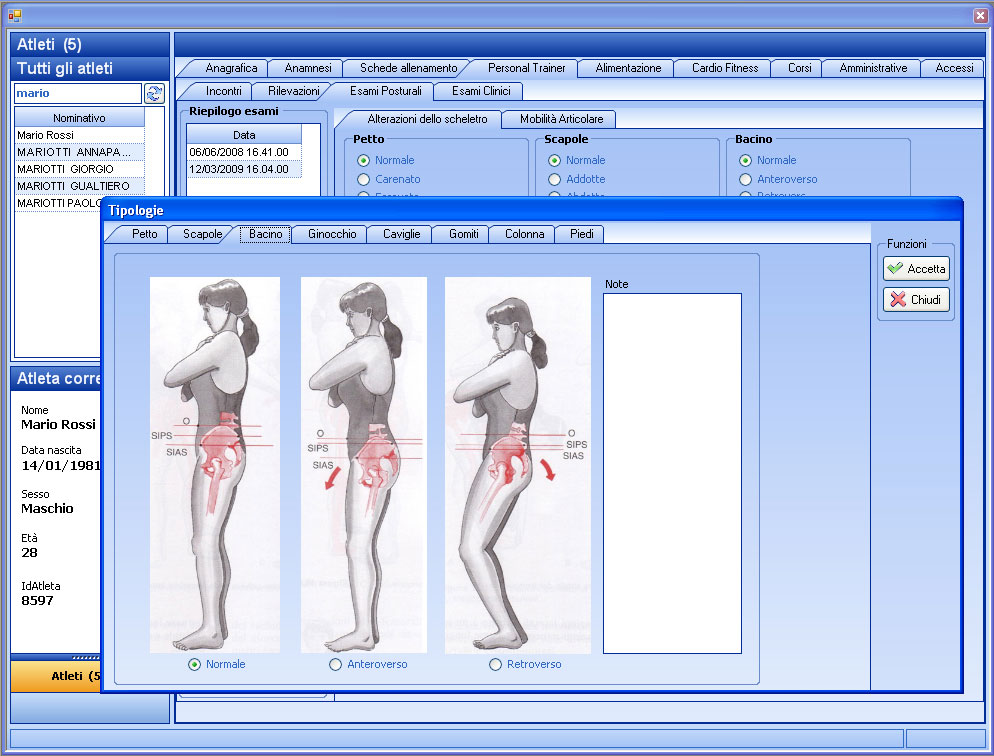Switch to the Piedi tab
Screen dimensions: 994x756
pyautogui.click(x=581, y=234)
